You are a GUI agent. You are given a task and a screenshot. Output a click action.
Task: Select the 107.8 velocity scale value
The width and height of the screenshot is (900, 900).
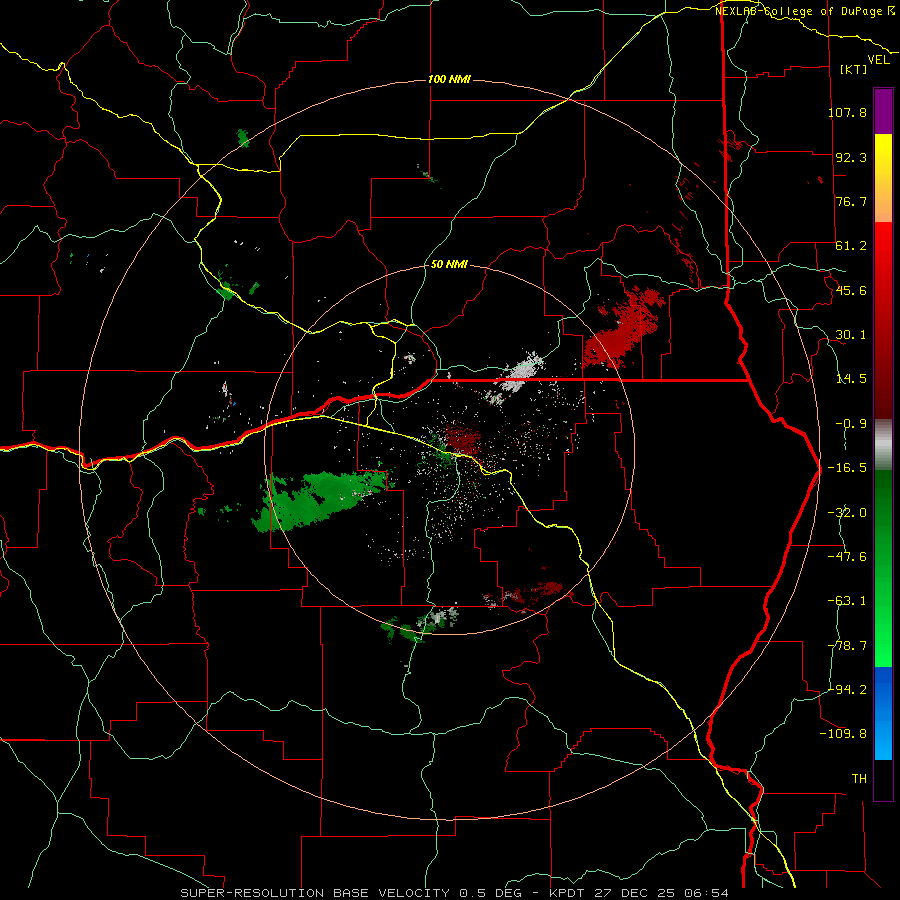coord(847,112)
